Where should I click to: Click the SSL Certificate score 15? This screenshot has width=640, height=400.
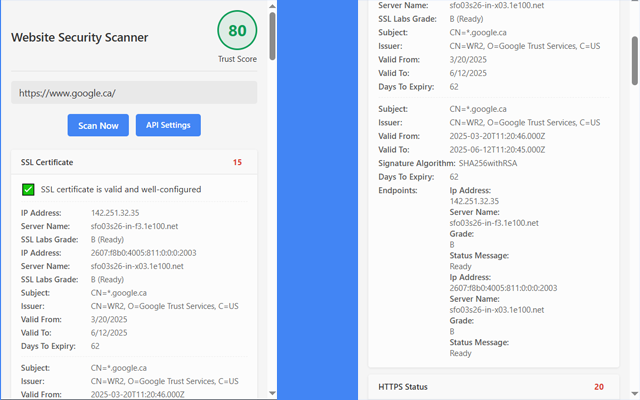237,162
